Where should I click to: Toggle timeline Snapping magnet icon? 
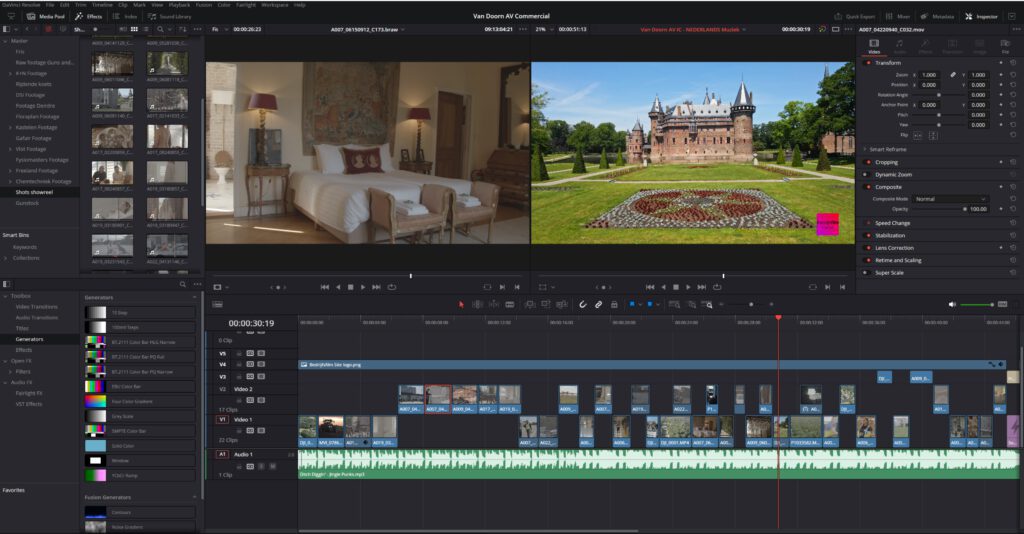583,304
